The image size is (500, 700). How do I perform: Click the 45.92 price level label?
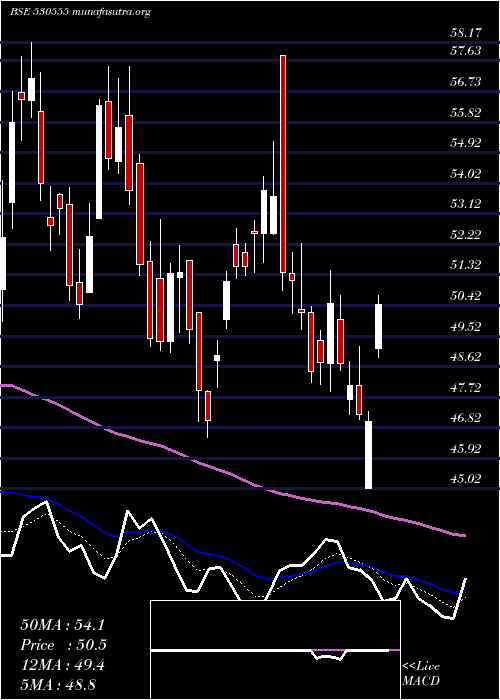[466, 449]
